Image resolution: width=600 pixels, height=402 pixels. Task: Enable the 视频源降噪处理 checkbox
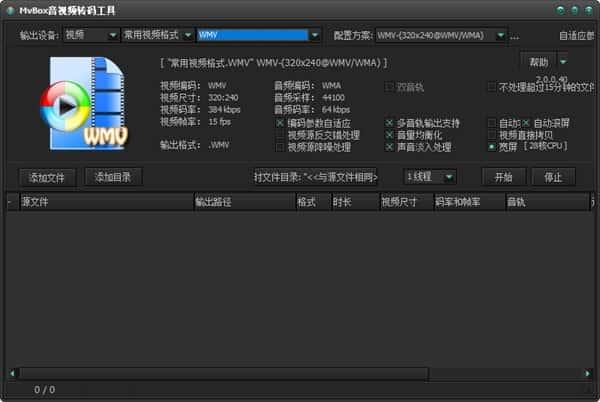[x=280, y=147]
